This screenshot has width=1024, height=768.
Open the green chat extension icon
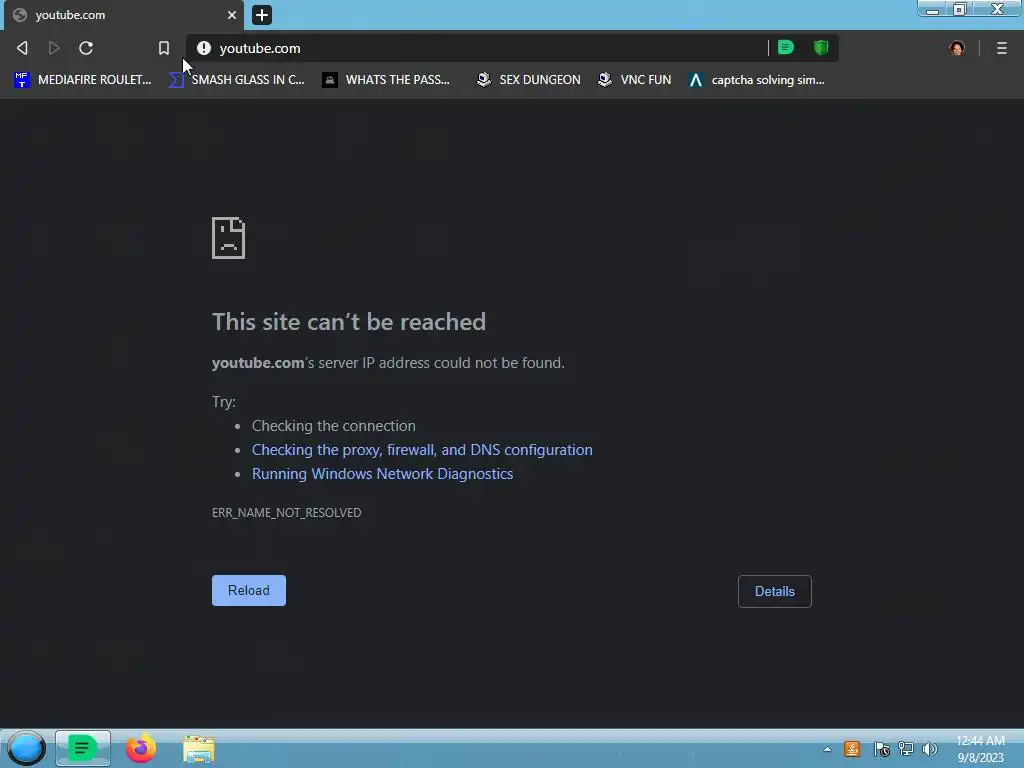[x=786, y=47]
